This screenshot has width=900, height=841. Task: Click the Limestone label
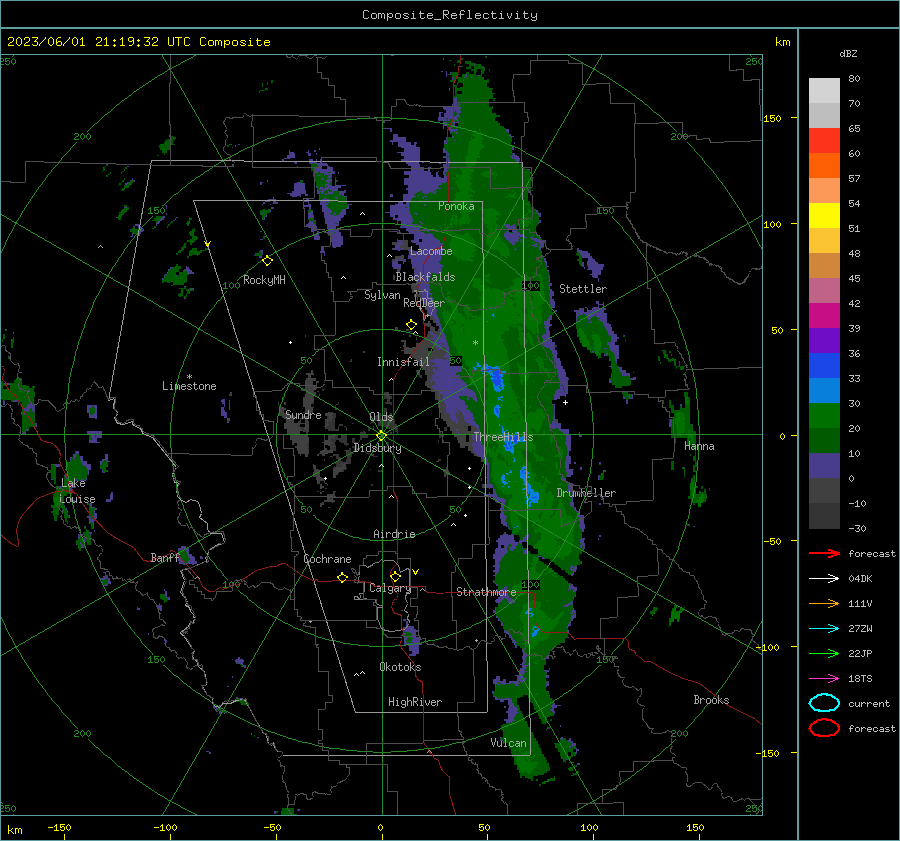(189, 386)
